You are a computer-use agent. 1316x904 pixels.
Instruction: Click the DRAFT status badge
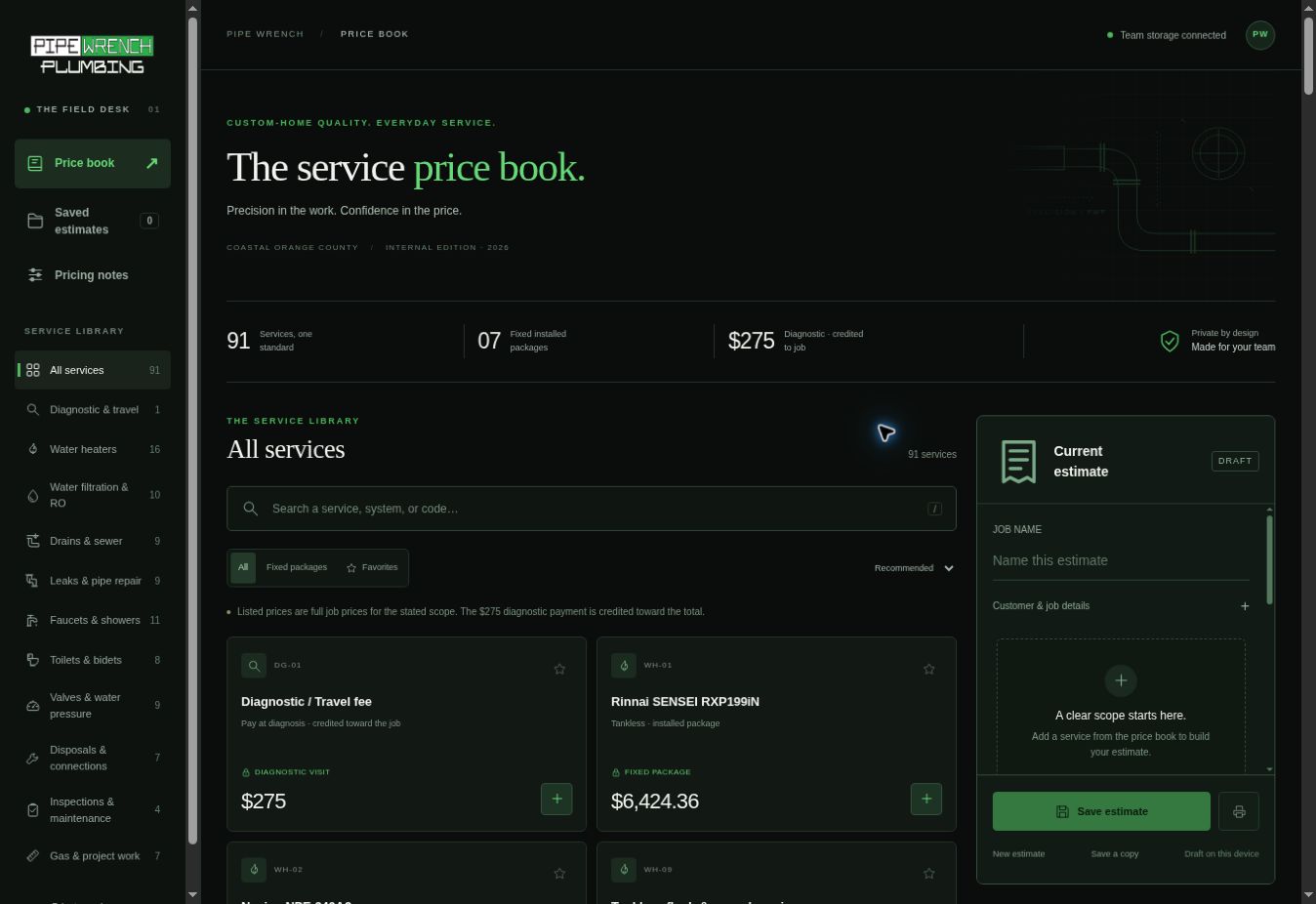1235,461
